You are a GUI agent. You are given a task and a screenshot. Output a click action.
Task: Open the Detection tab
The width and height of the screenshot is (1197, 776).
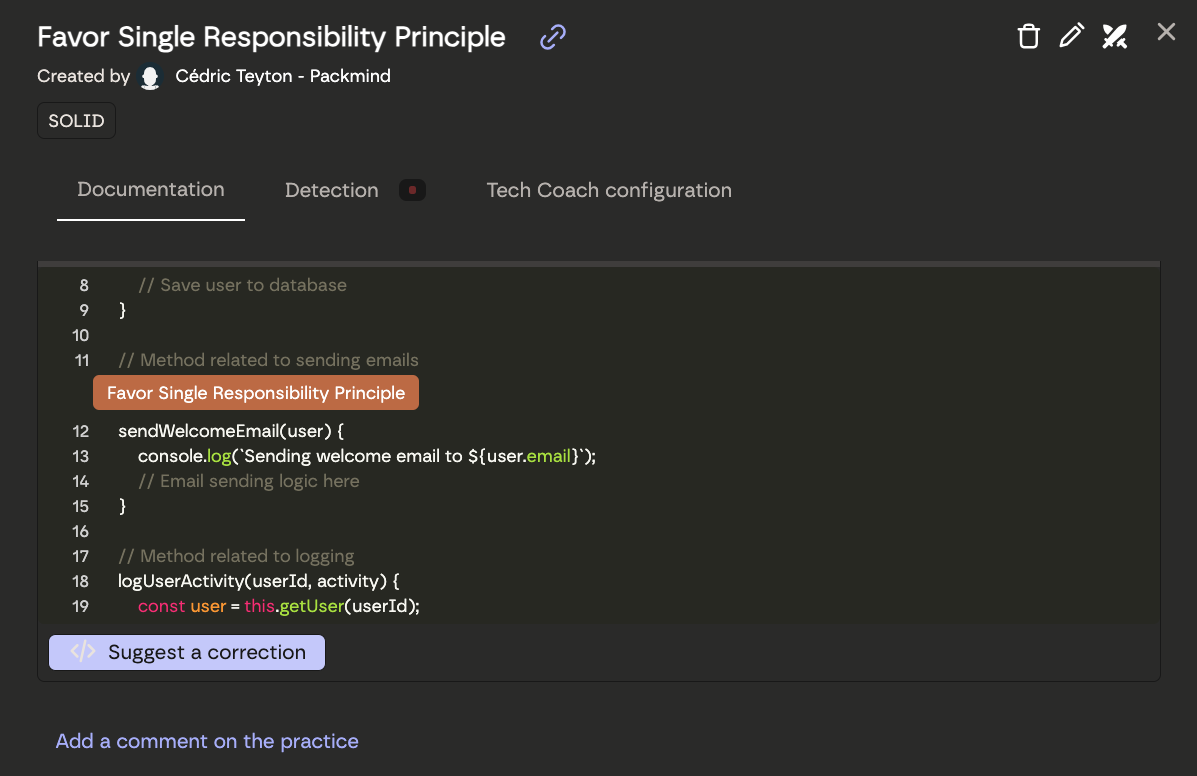click(332, 190)
